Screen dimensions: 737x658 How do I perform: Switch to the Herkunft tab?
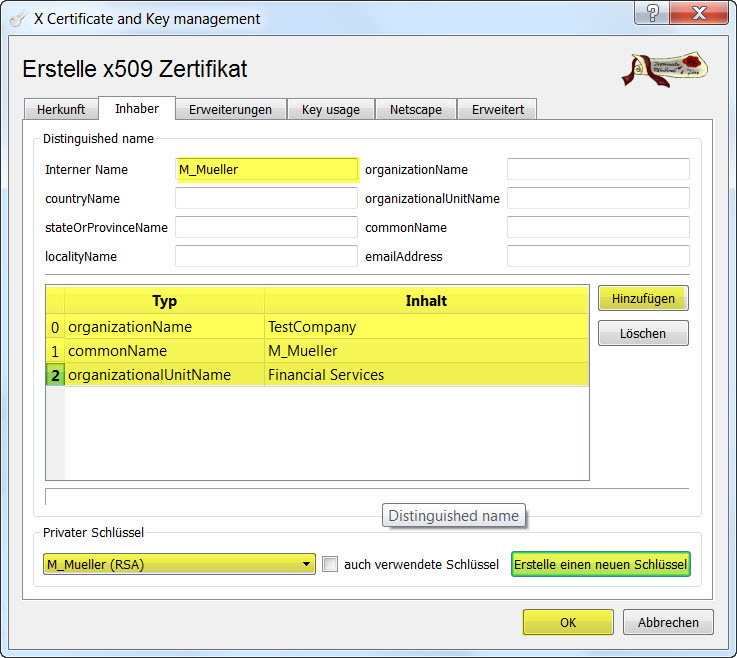[61, 109]
